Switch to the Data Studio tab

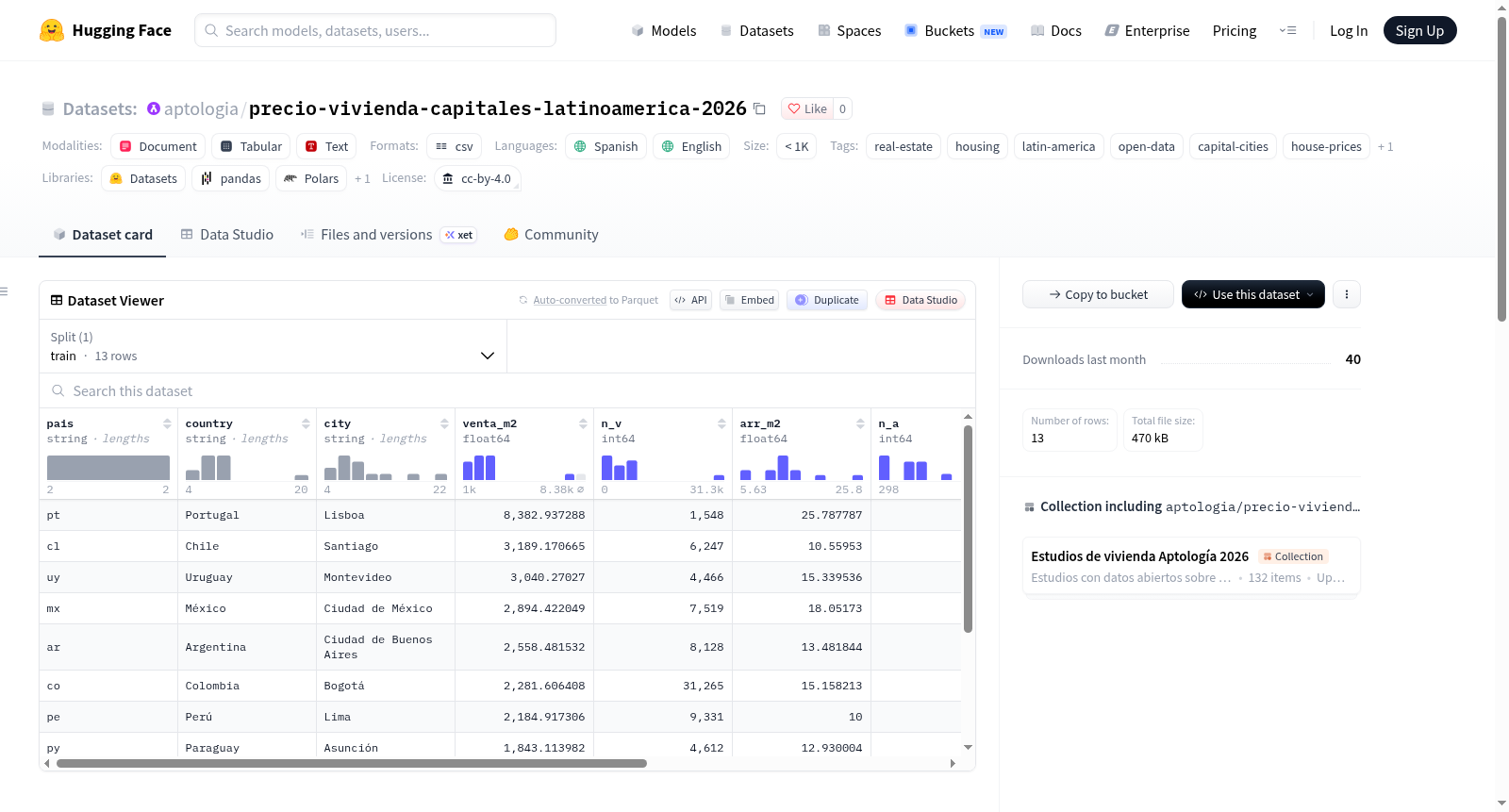click(227, 234)
